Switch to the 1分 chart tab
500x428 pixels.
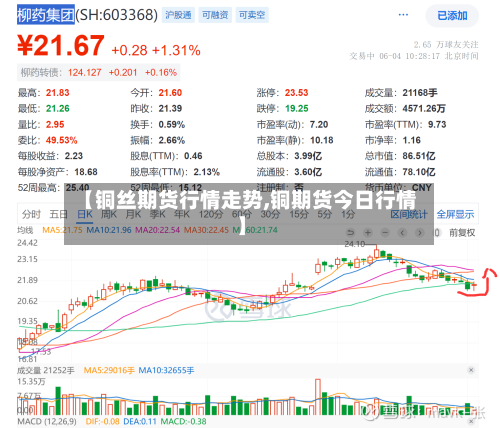pyautogui.click(x=348, y=214)
